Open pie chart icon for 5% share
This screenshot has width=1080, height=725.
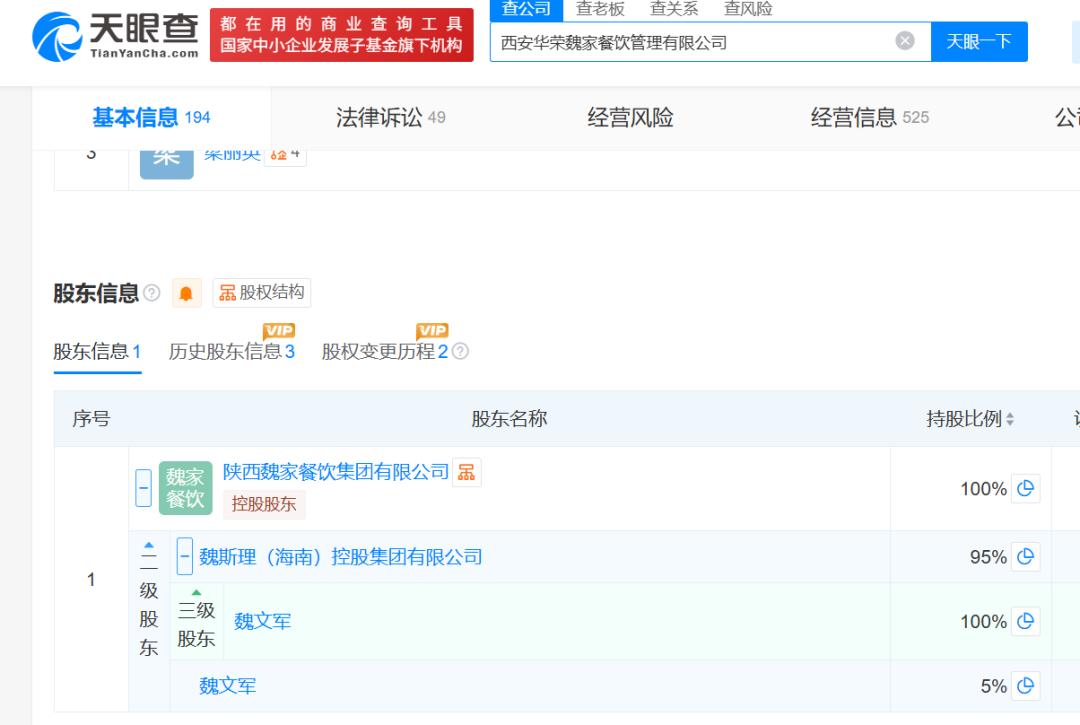click(x=1025, y=686)
